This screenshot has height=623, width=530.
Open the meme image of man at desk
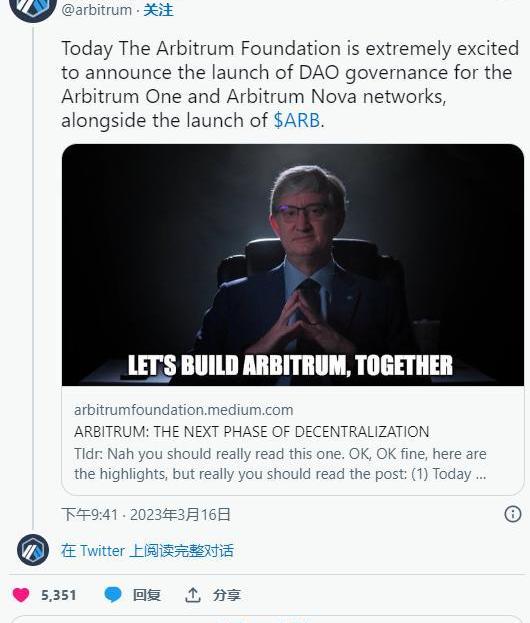(x=293, y=265)
